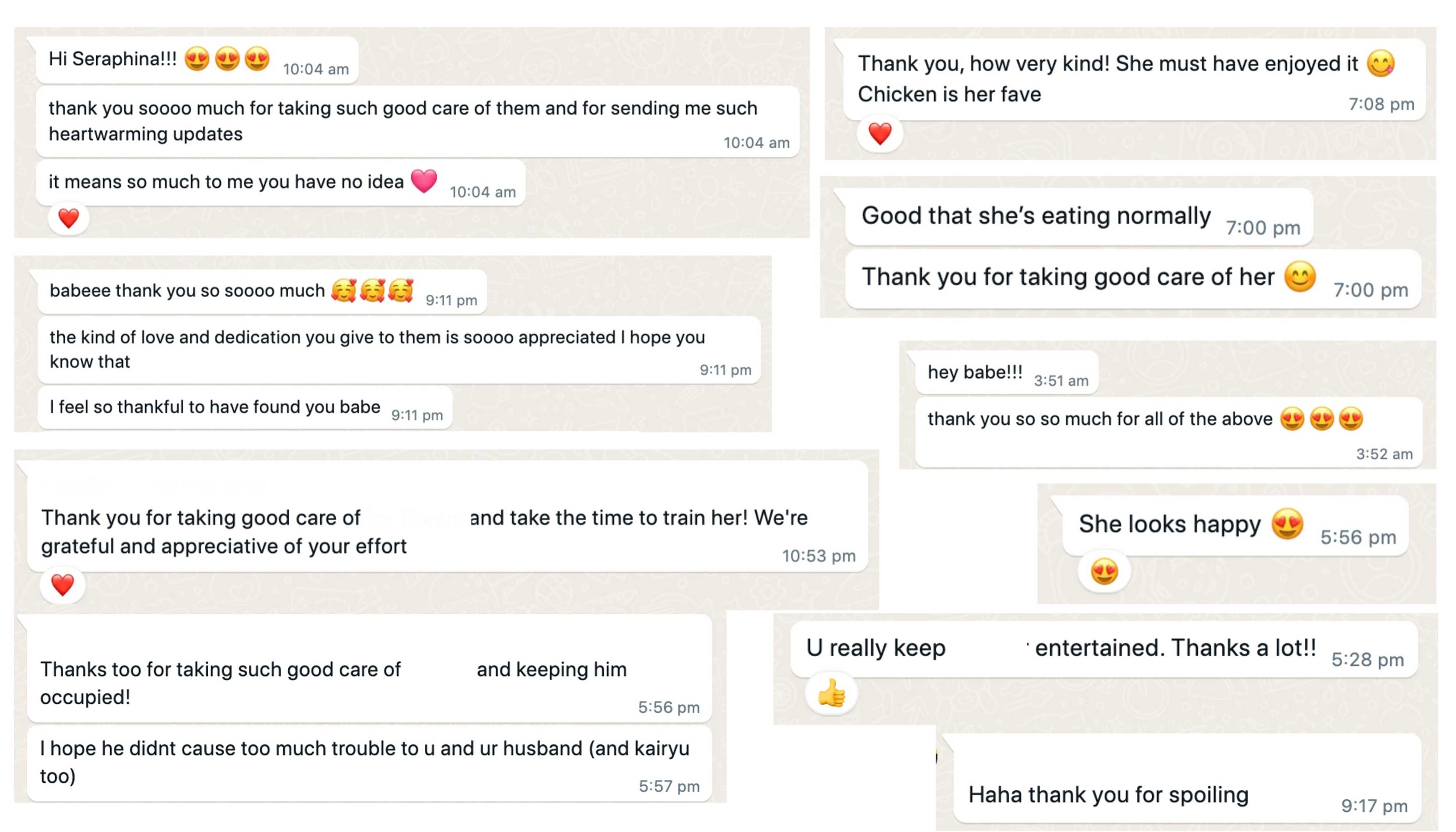1456x832 pixels.
Task: Click the yum face emoji after "enjoyed it"
Action: point(1380,63)
